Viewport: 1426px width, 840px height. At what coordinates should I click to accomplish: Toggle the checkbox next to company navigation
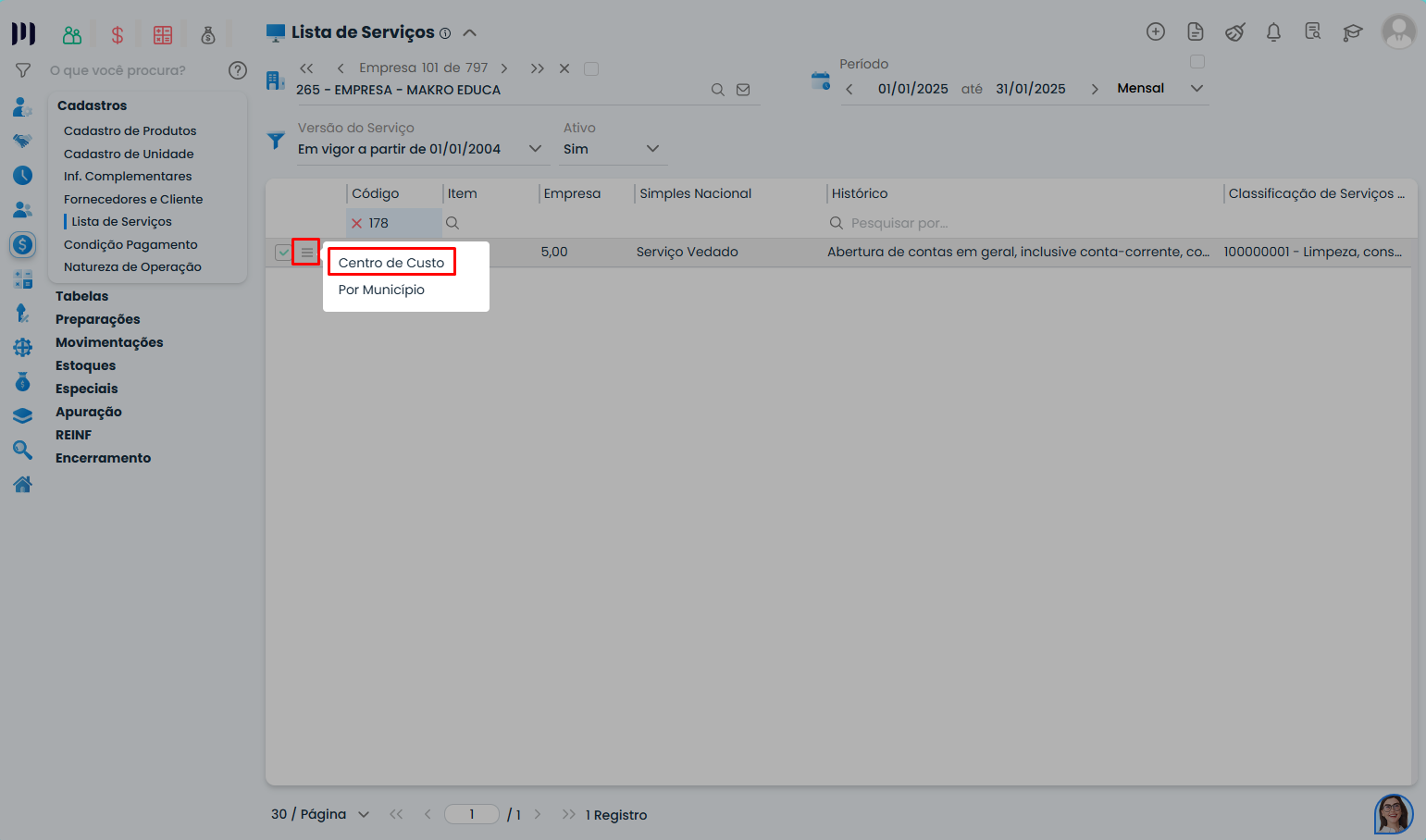pyautogui.click(x=591, y=68)
